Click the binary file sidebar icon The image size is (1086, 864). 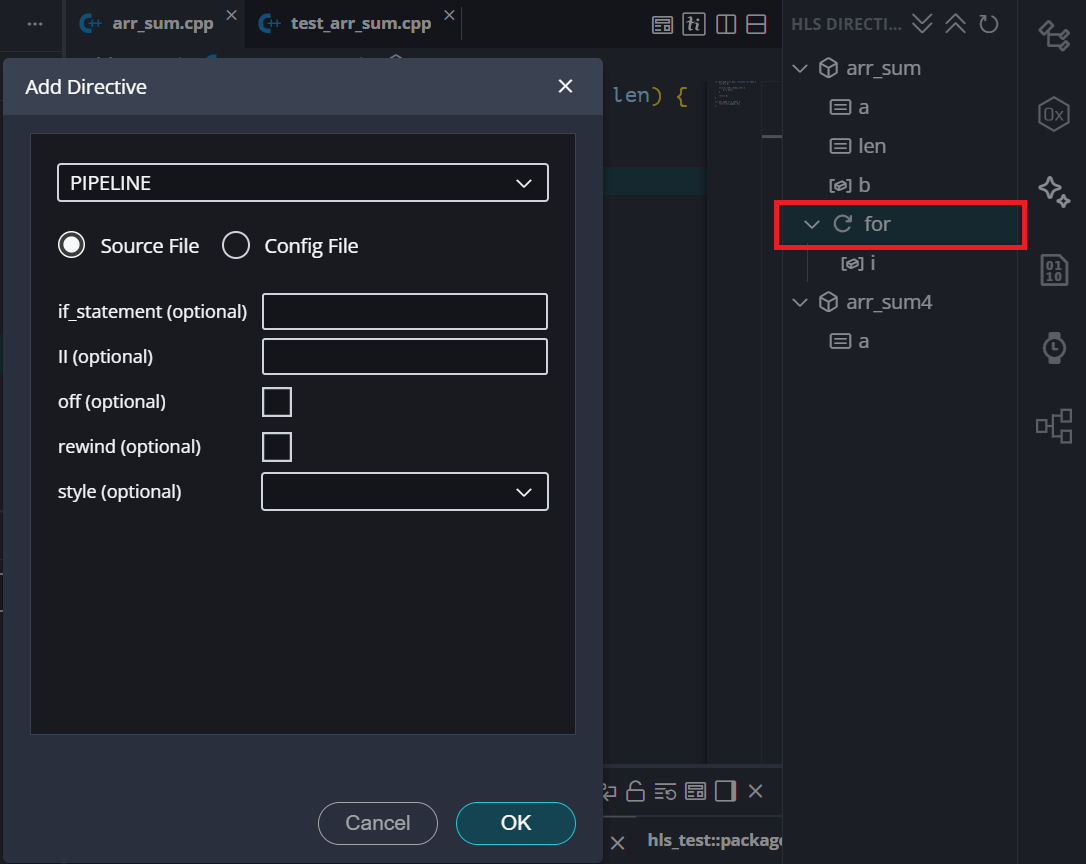coord(1054,270)
